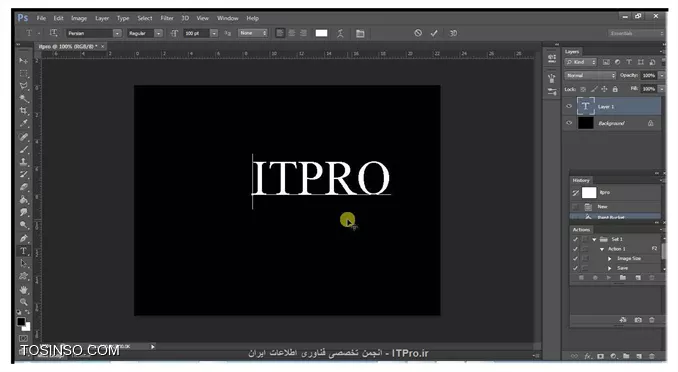Screen dimensions: 678x372
Task: Open the Warp Text dialog
Action: (341, 33)
